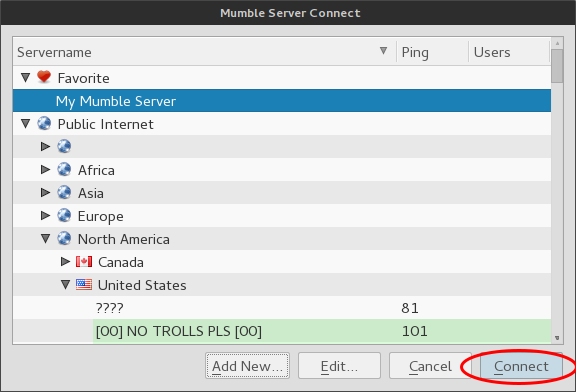Screen dimensions: 576x392
Task: Expand the Asia server list
Action: (45, 193)
